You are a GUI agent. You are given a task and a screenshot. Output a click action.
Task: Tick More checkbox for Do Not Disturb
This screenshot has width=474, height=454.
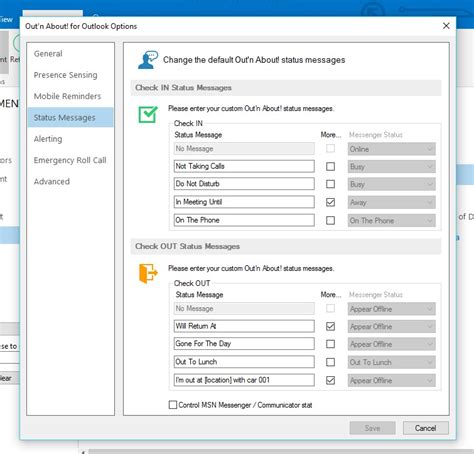click(x=330, y=184)
